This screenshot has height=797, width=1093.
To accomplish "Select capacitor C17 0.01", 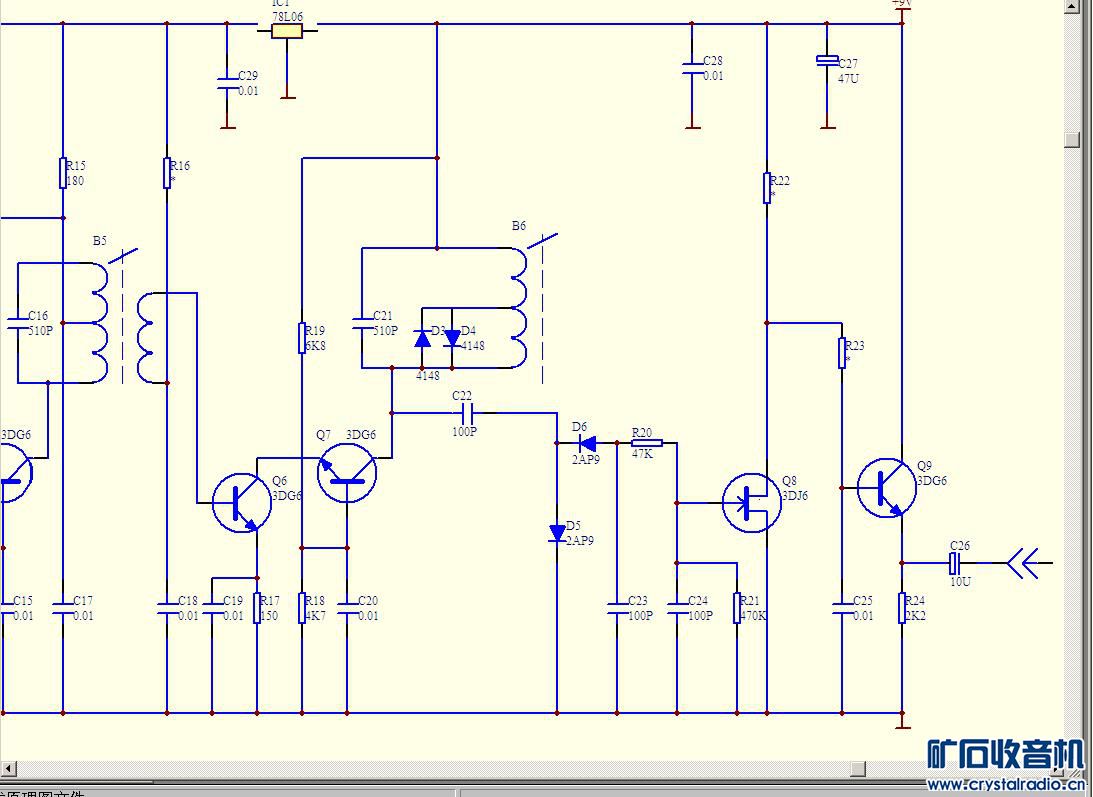I will pyautogui.click(x=63, y=608).
